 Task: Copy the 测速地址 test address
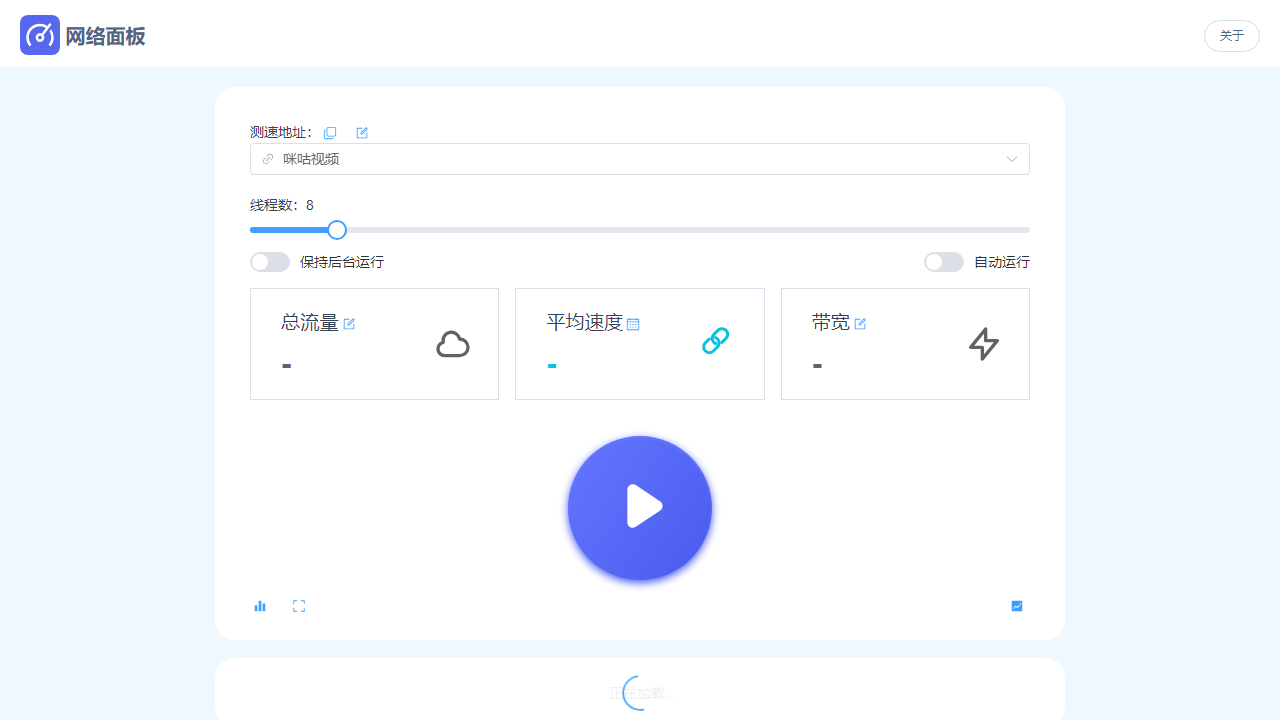click(x=330, y=133)
